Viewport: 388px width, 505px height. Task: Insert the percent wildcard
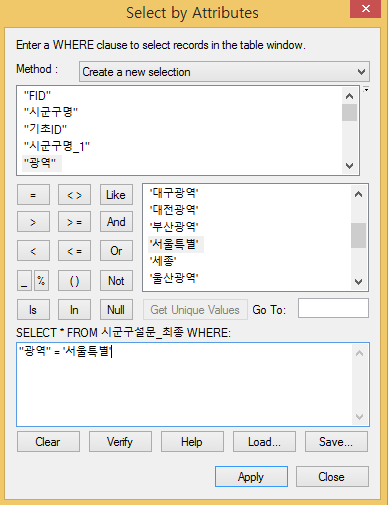[x=41, y=281]
